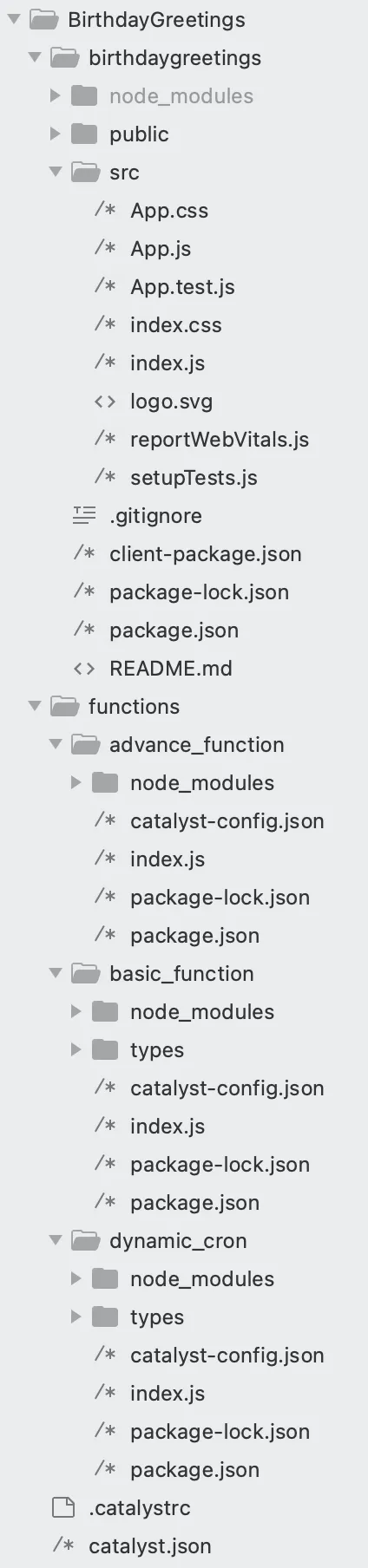This screenshot has height=1568, width=368.
Task: Collapse the dynamic_cron folder arrow
Action: click(x=56, y=1240)
